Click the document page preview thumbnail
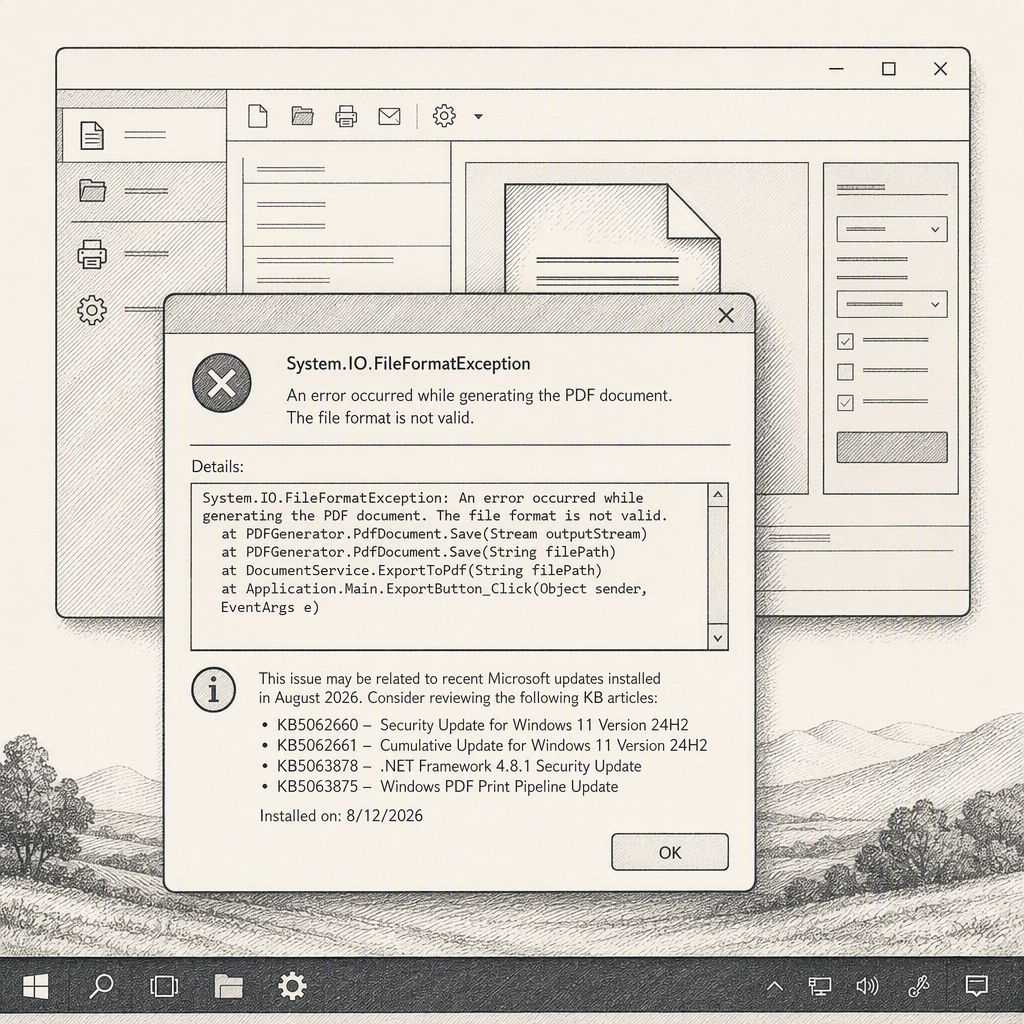Viewport: 1024px width, 1024px height. [612, 238]
